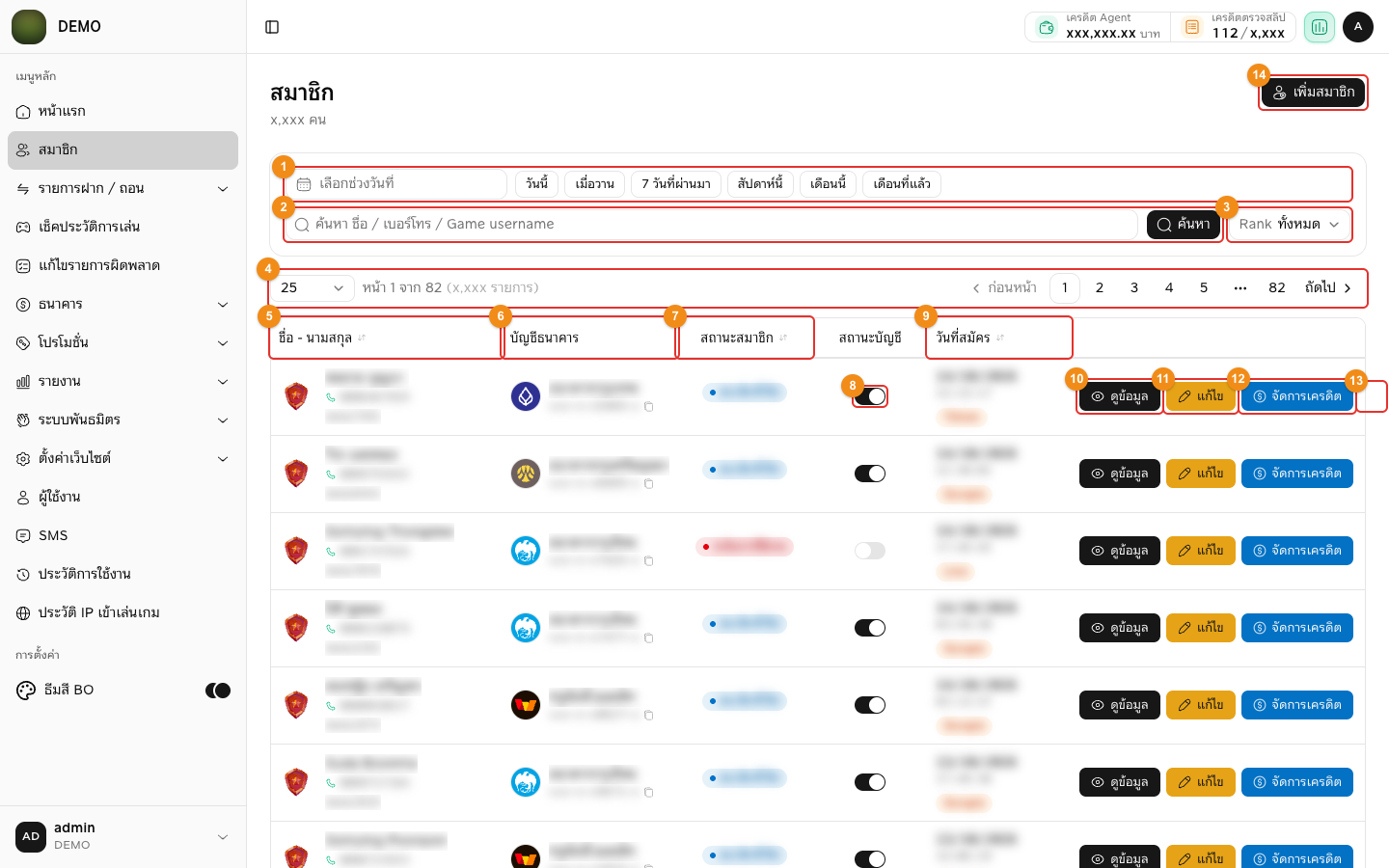Viewport: 1389px width, 868px height.
Task: Click the calendar icon in the date field
Action: [x=304, y=184]
